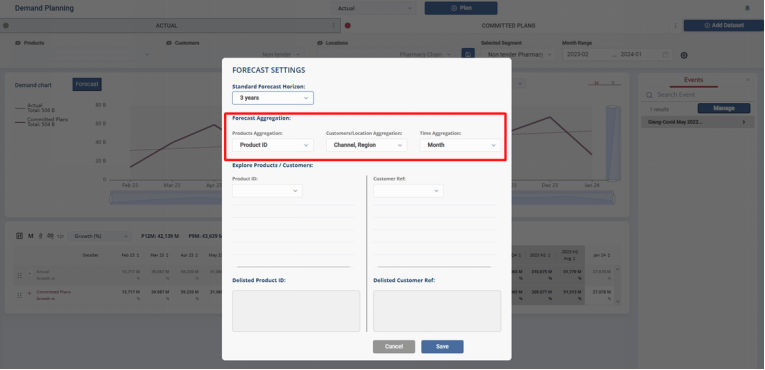Image resolution: width=765 pixels, height=370 pixels.
Task: Click the P12M: 42,139 M value
Action: click(x=161, y=236)
